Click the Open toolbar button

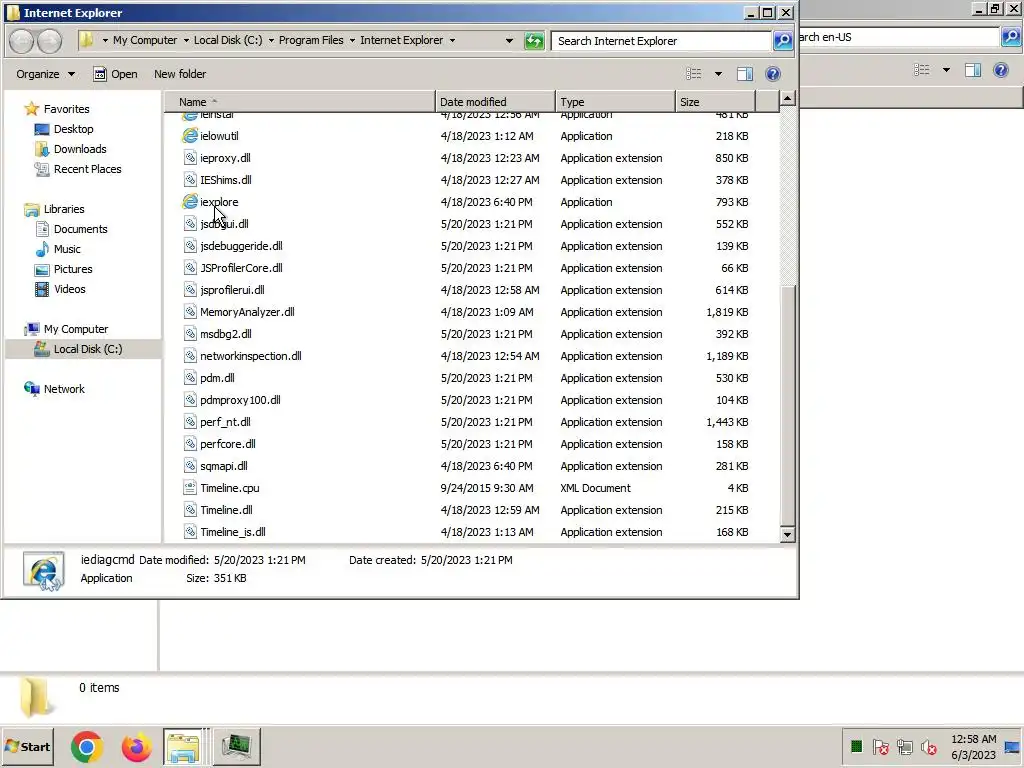coord(116,74)
